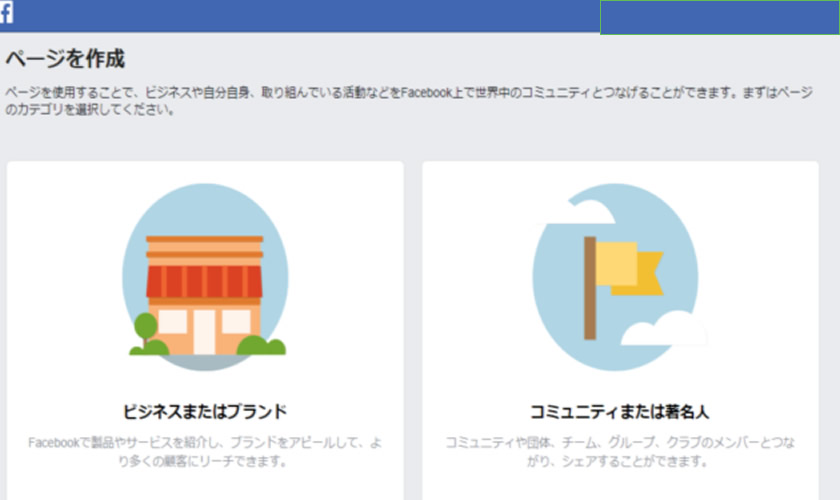Click the green-outlined box in top-right header

click(719, 17)
